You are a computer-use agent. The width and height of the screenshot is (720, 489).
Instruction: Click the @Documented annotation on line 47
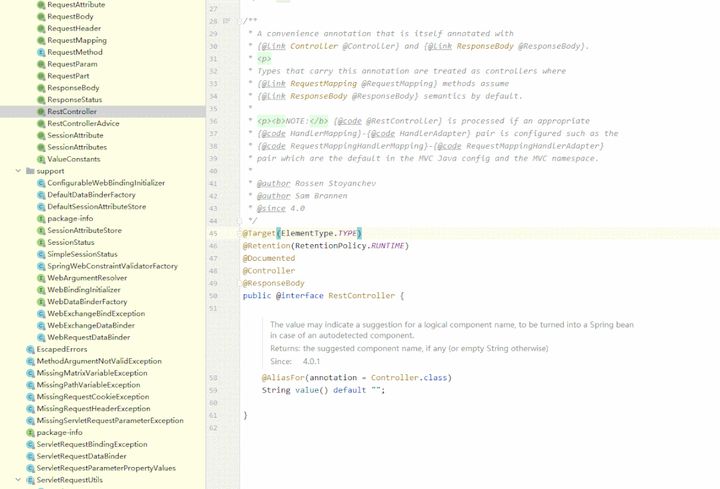coord(269,259)
